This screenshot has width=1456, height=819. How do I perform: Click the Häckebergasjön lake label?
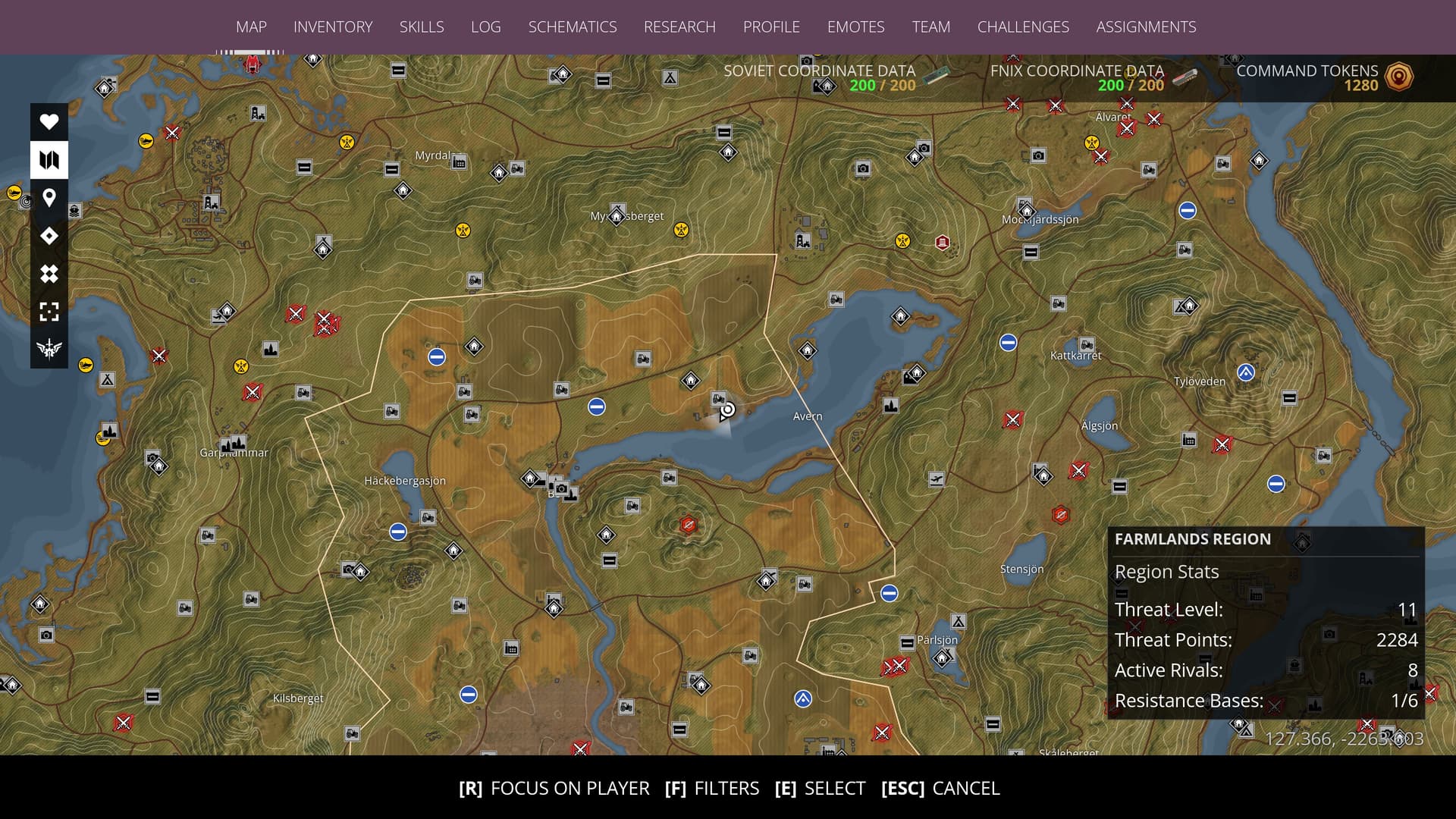click(x=405, y=481)
